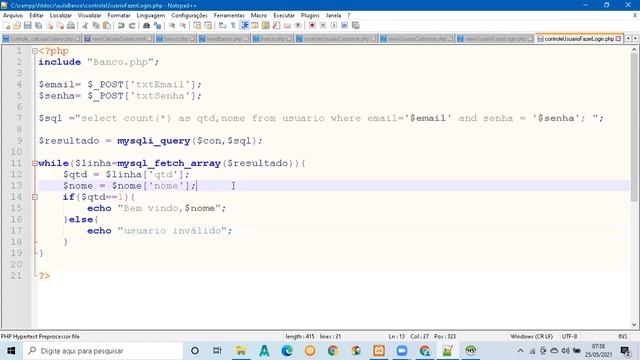
Task: Open the Arquivo menu
Action: point(13,15)
